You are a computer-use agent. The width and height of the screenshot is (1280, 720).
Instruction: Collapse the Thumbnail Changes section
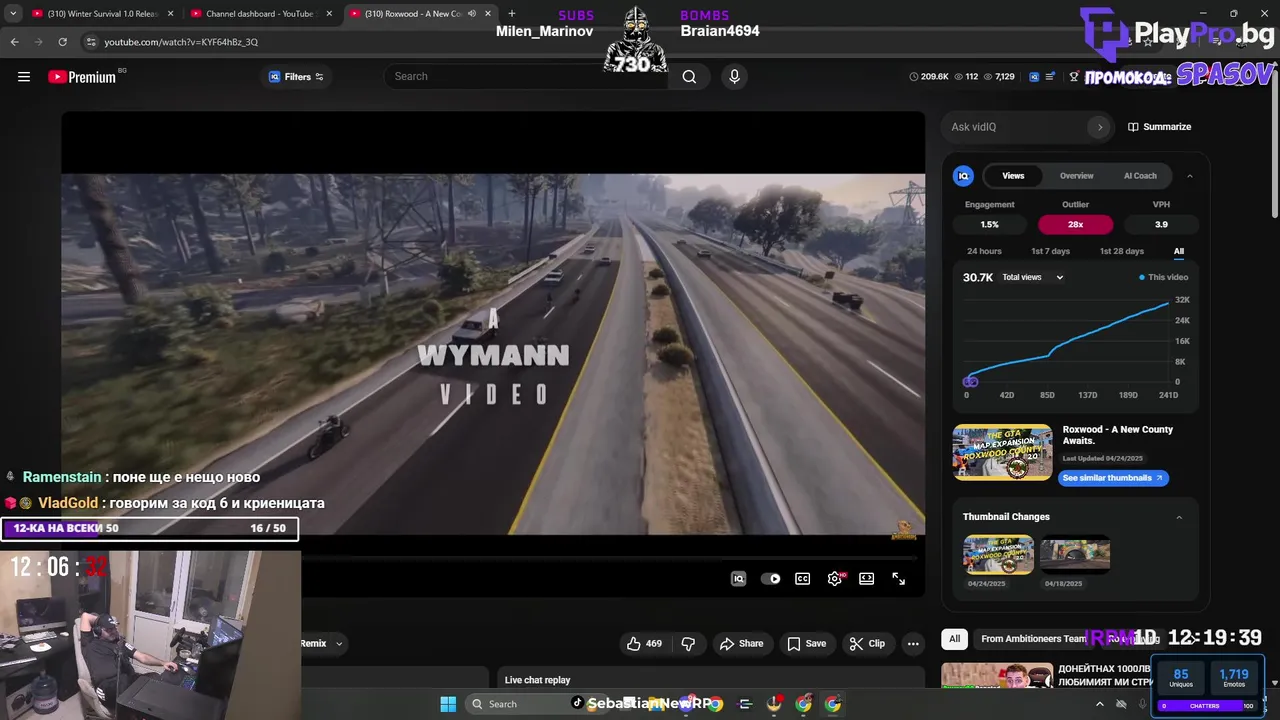click(1179, 517)
